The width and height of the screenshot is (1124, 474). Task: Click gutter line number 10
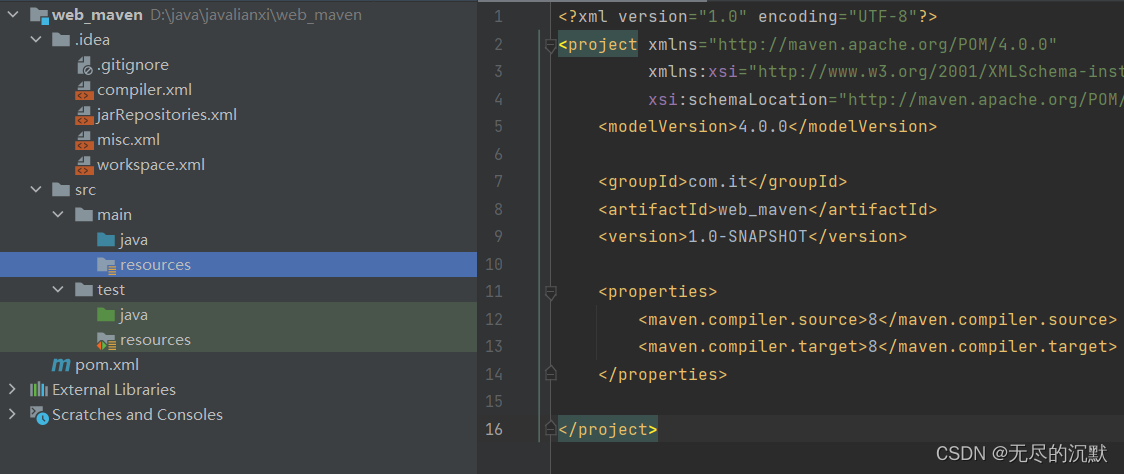494,265
